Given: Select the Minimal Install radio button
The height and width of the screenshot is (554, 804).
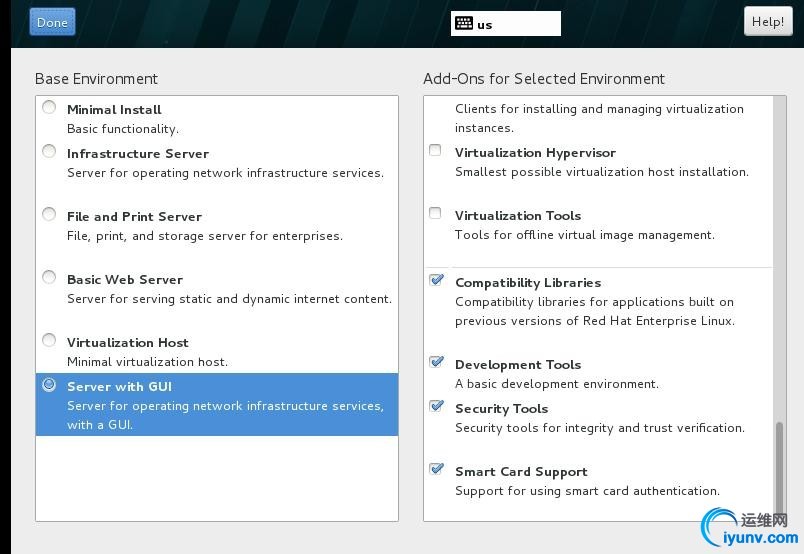Looking at the screenshot, I should pyautogui.click(x=49, y=107).
